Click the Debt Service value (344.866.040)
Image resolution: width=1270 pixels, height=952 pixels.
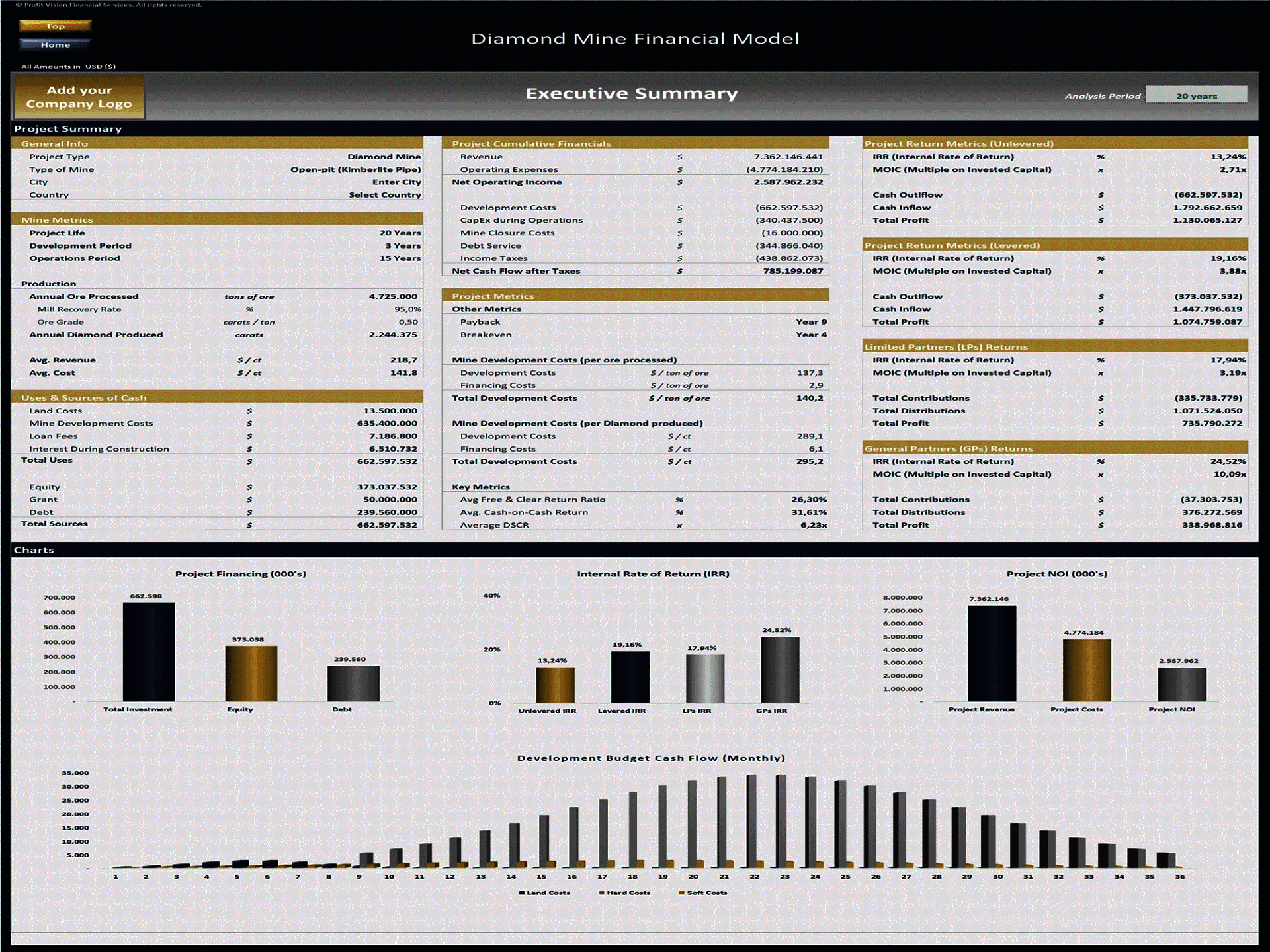pyautogui.click(x=789, y=246)
